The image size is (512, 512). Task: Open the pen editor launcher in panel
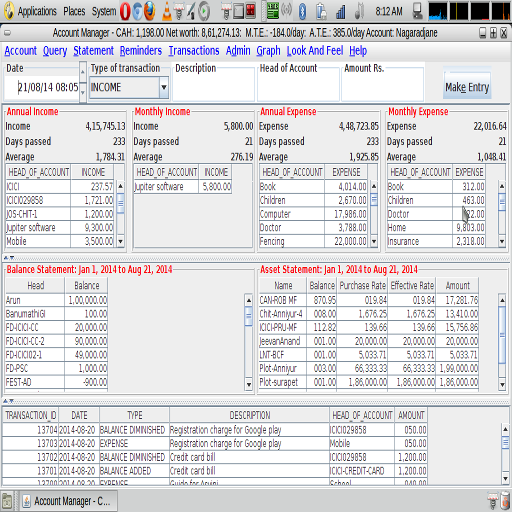tap(191, 11)
